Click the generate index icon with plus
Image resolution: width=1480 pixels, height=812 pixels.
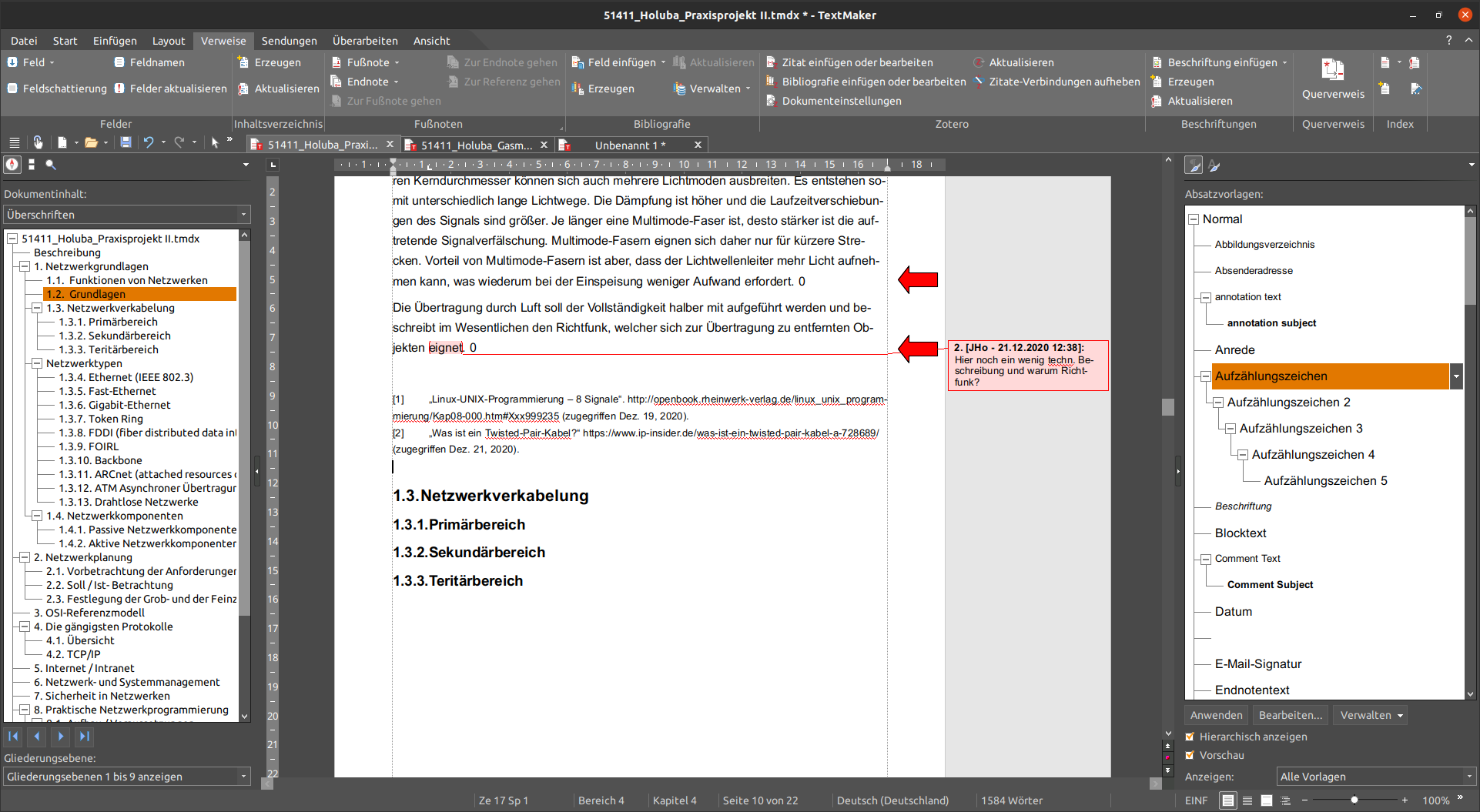1385,89
